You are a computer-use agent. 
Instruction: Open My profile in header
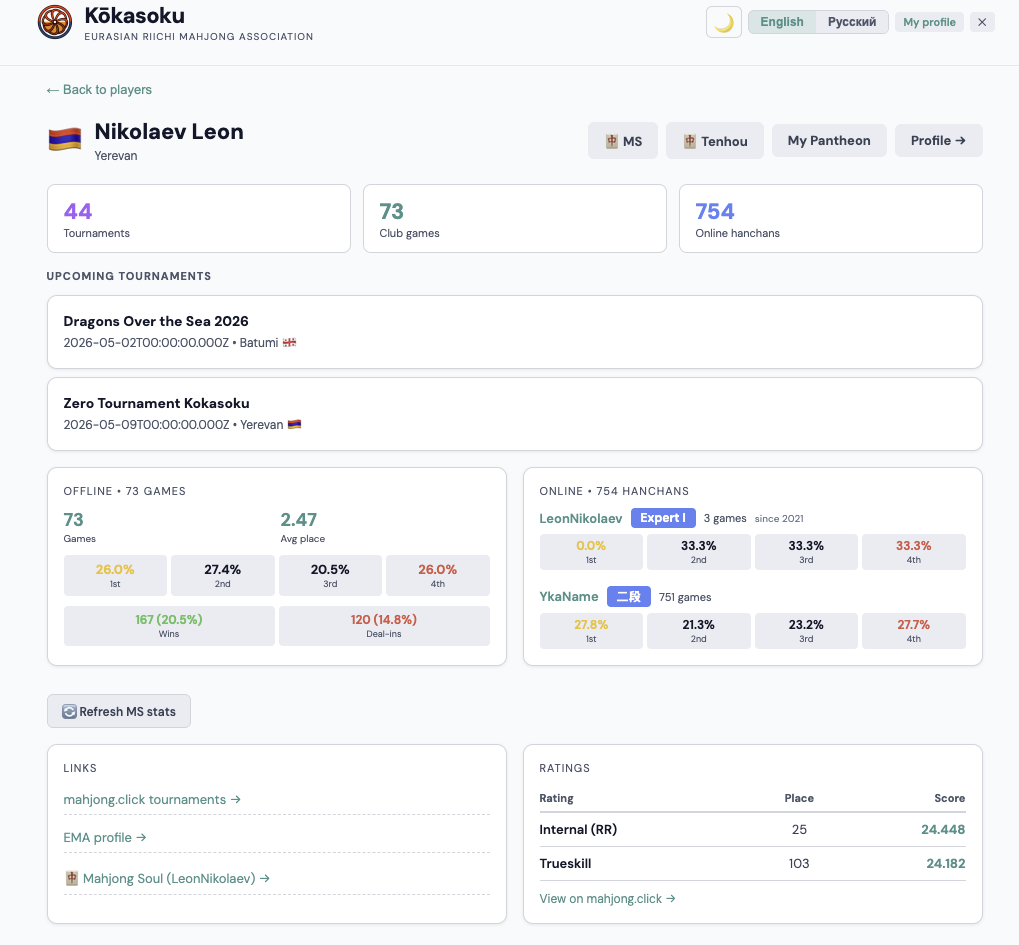(929, 22)
